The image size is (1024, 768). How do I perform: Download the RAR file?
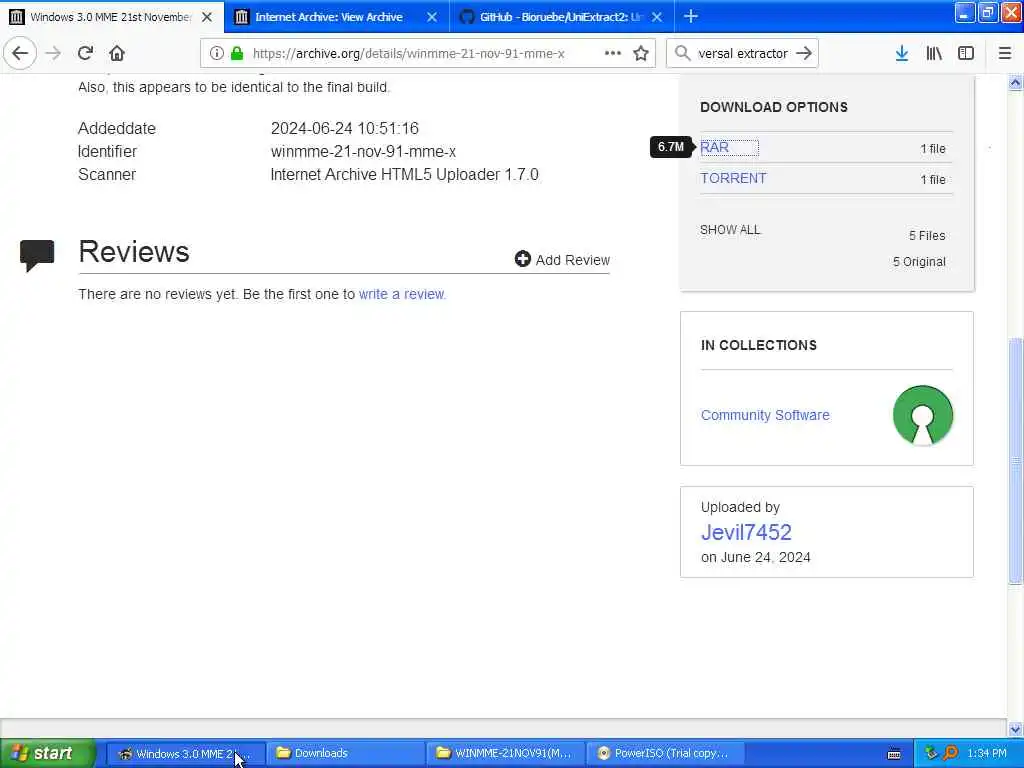point(714,147)
